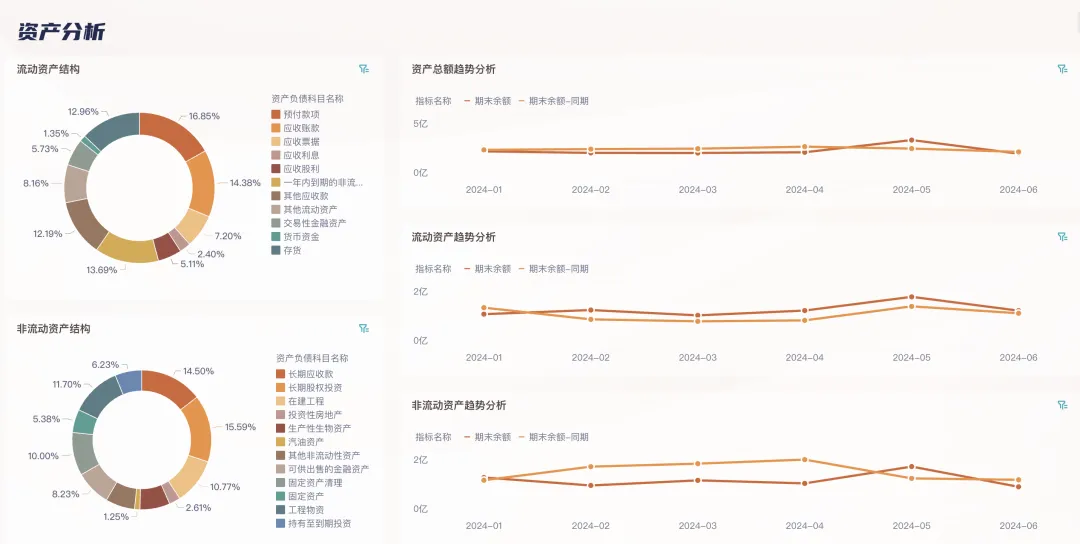Open the 流动资产趋势分析 chart filter icon

pos(1062,237)
